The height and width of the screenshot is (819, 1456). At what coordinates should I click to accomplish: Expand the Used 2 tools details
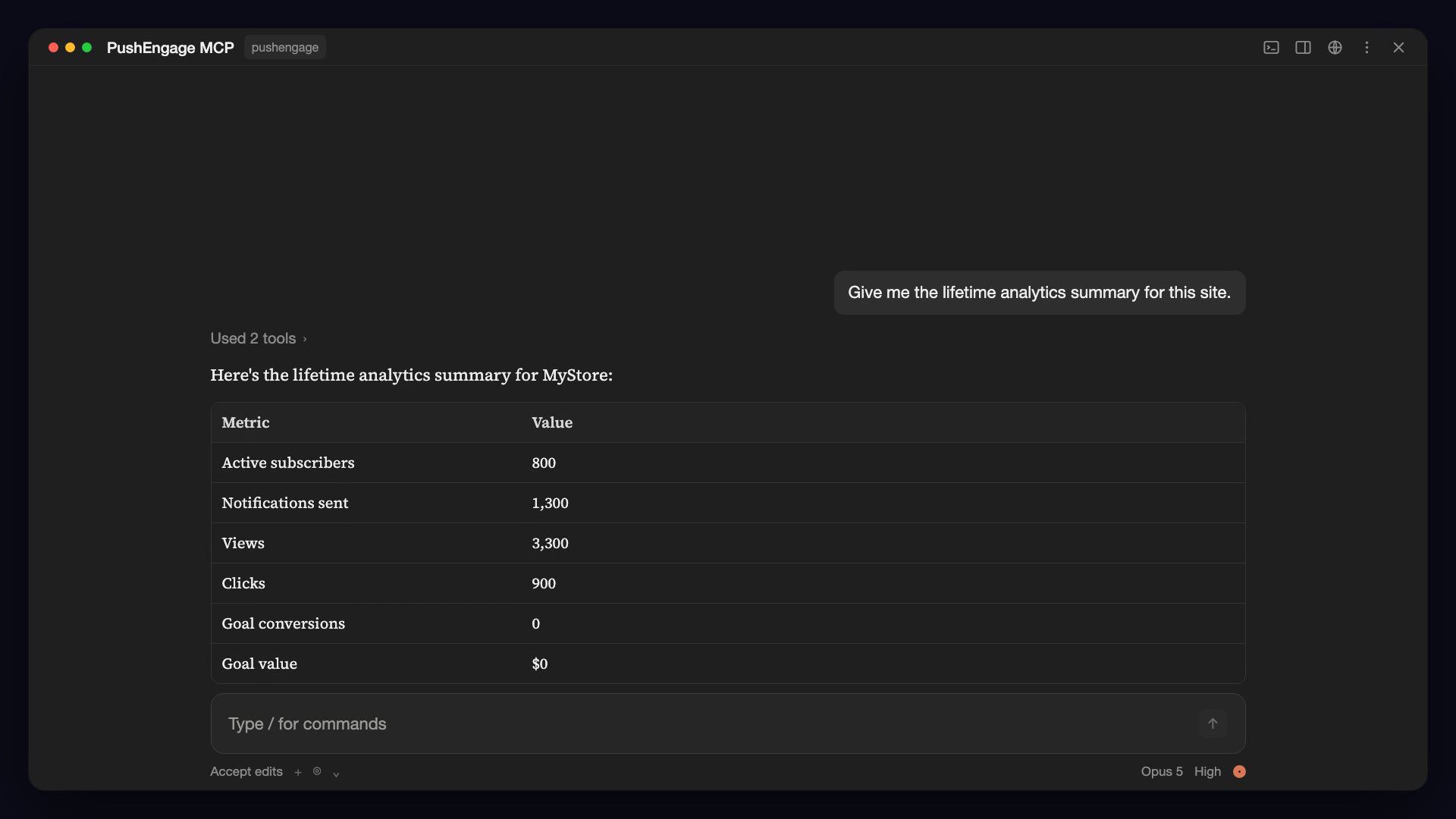pos(259,338)
